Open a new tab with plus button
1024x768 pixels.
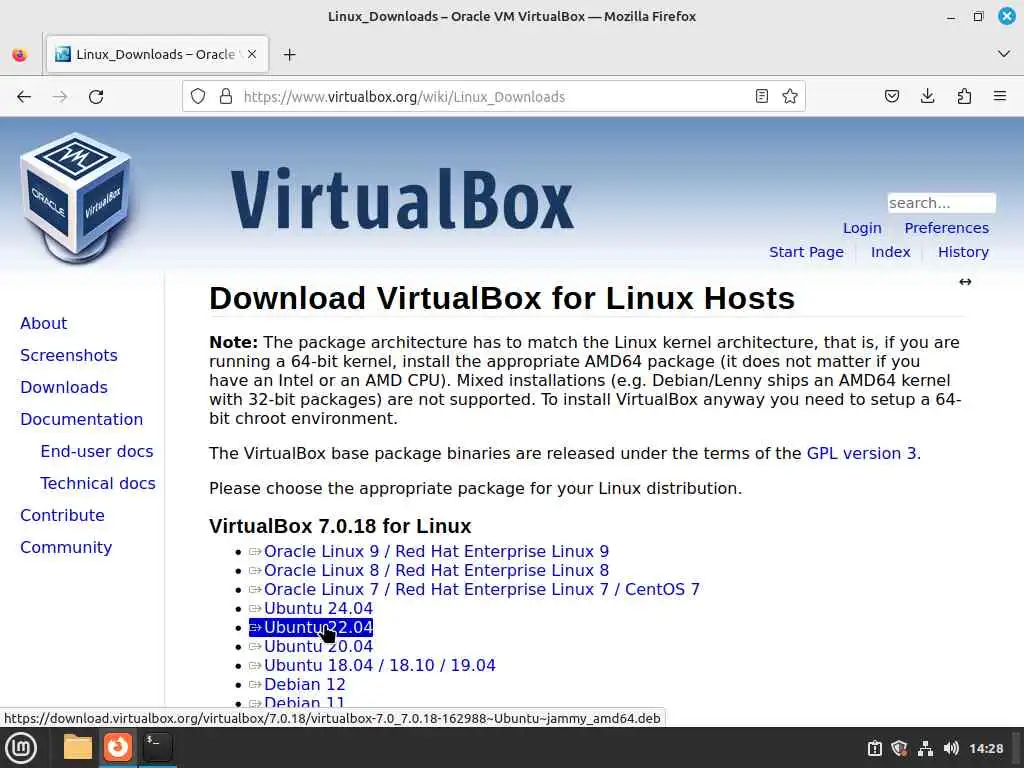coord(290,55)
